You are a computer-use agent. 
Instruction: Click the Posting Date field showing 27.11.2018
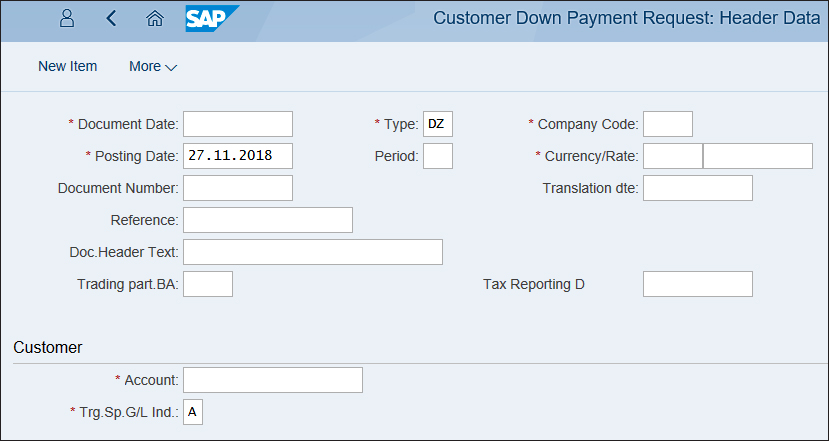238,156
